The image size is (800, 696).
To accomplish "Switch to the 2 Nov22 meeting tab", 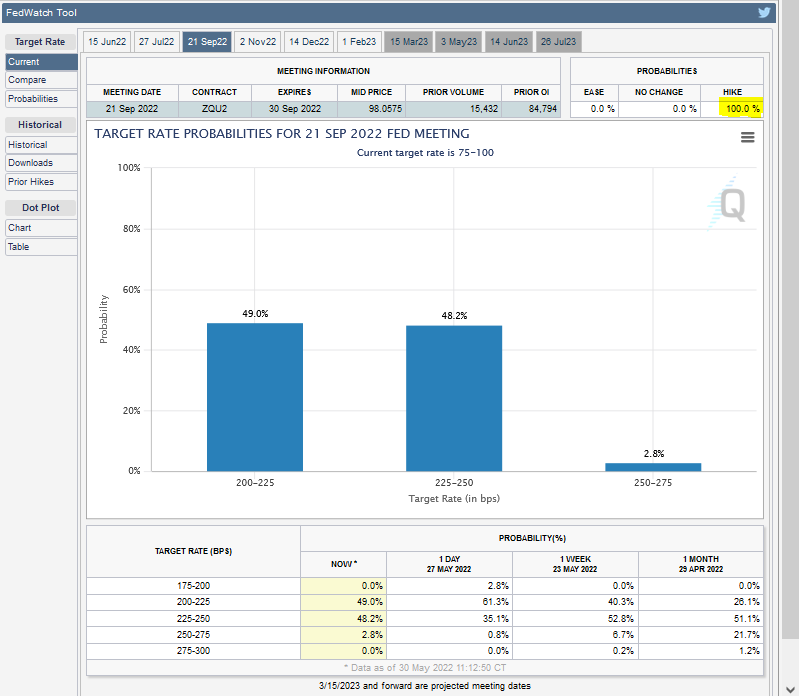I will pyautogui.click(x=258, y=42).
